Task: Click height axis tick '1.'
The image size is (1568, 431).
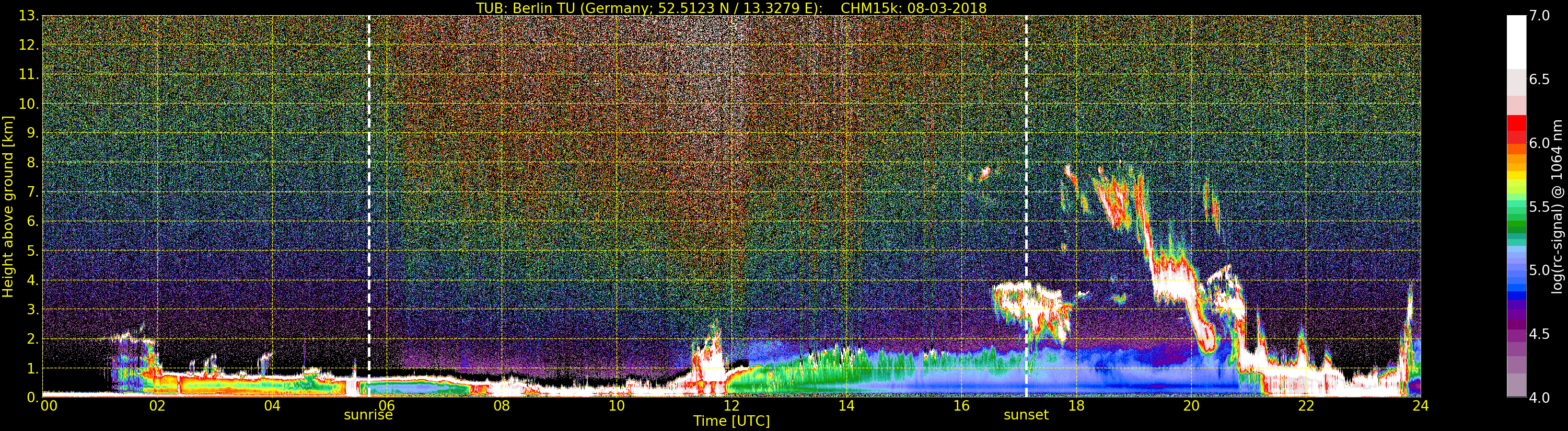Action: 33,368
